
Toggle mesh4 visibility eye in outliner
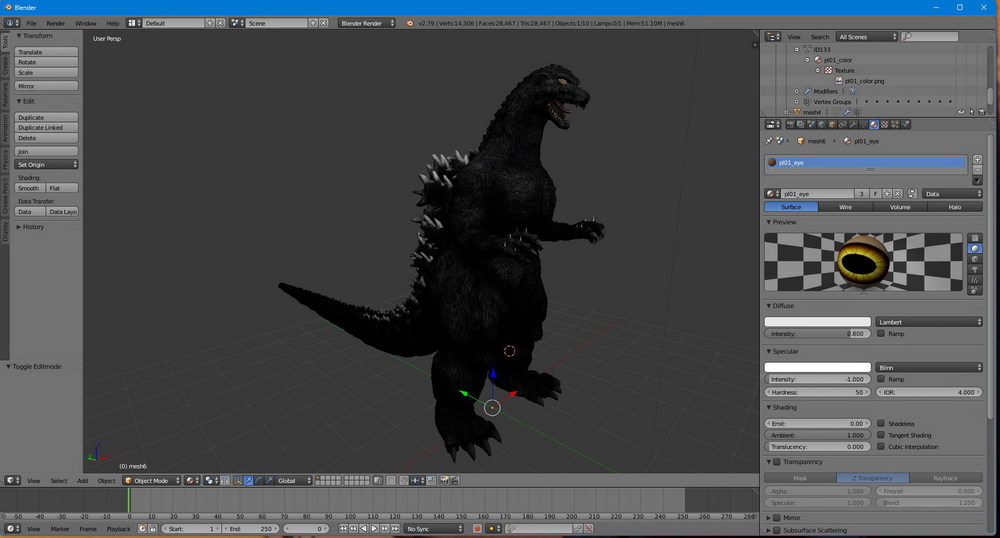point(961,112)
